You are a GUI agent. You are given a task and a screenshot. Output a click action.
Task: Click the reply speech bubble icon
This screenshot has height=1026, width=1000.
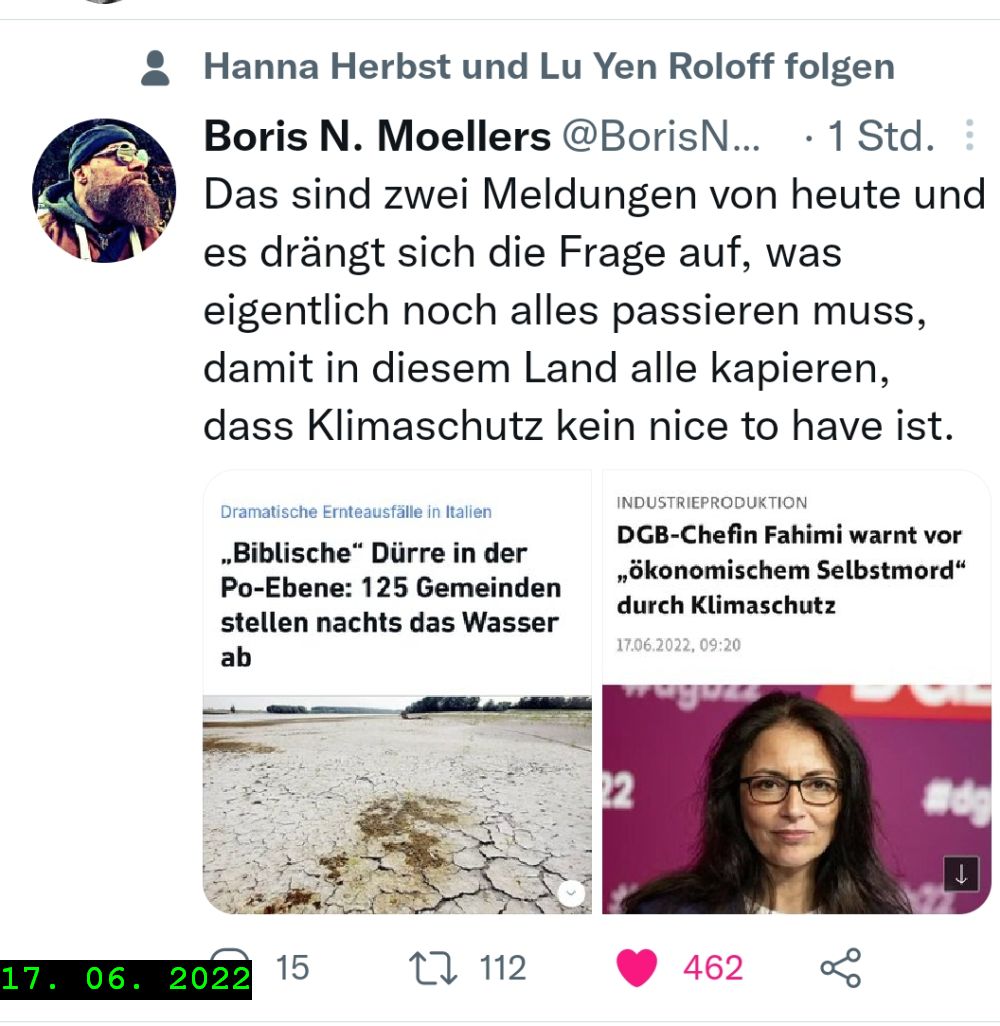click(231, 955)
